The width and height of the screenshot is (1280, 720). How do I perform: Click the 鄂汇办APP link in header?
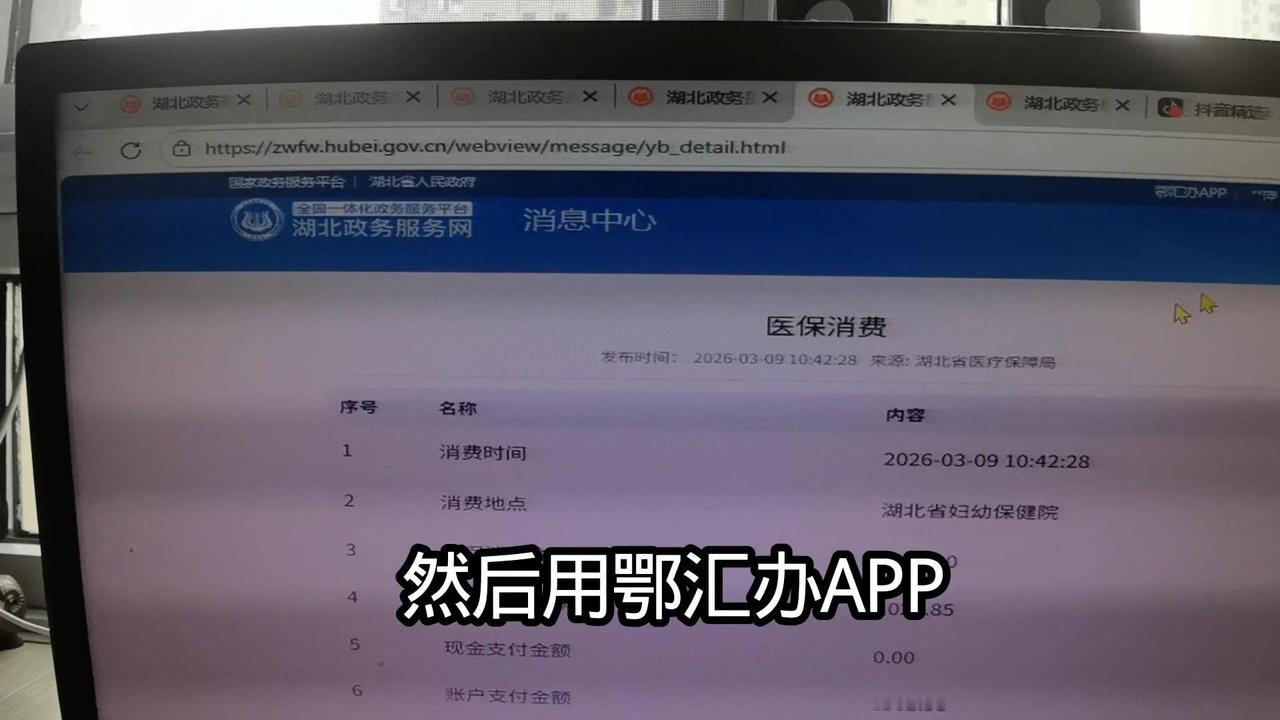tap(1189, 192)
